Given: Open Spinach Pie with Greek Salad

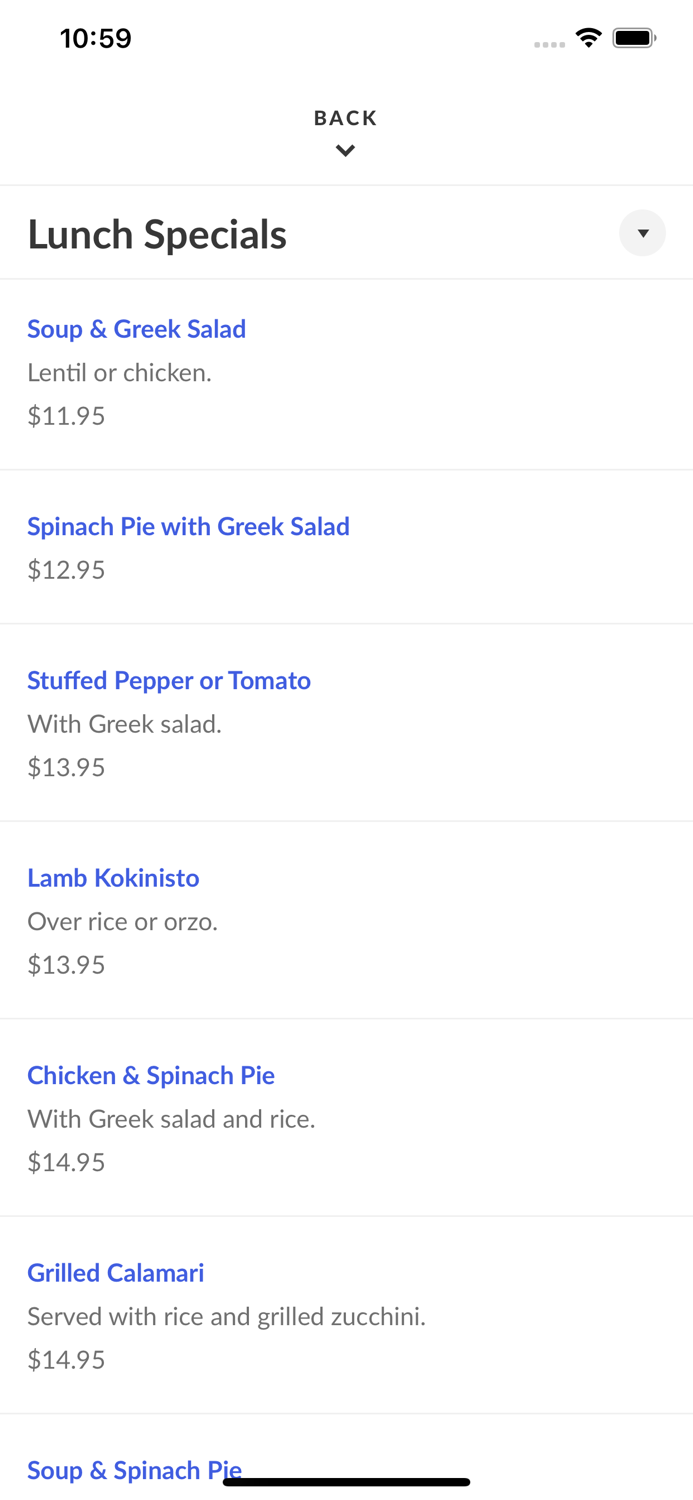Looking at the screenshot, I should [x=188, y=526].
